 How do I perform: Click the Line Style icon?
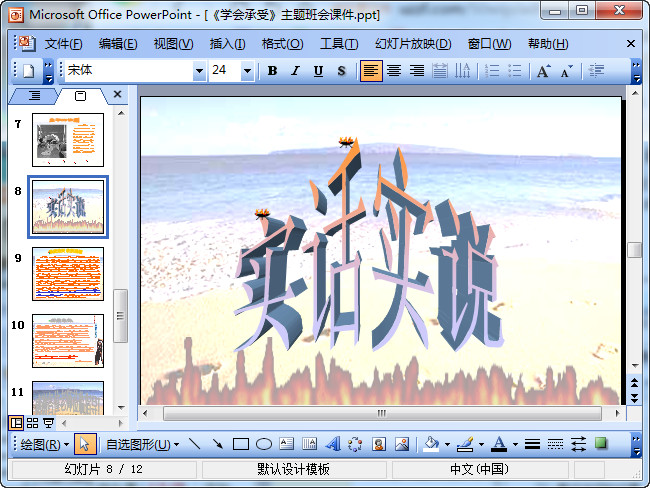532,444
